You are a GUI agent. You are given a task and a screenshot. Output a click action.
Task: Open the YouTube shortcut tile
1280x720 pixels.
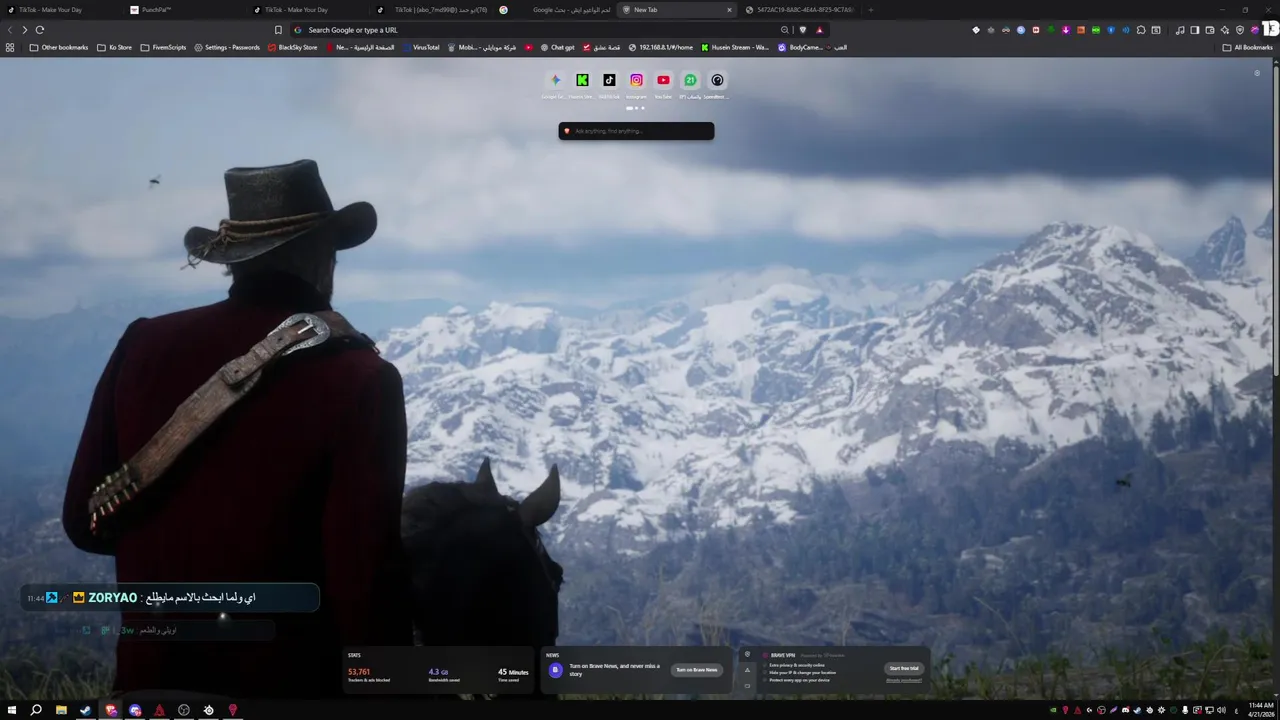point(663,80)
